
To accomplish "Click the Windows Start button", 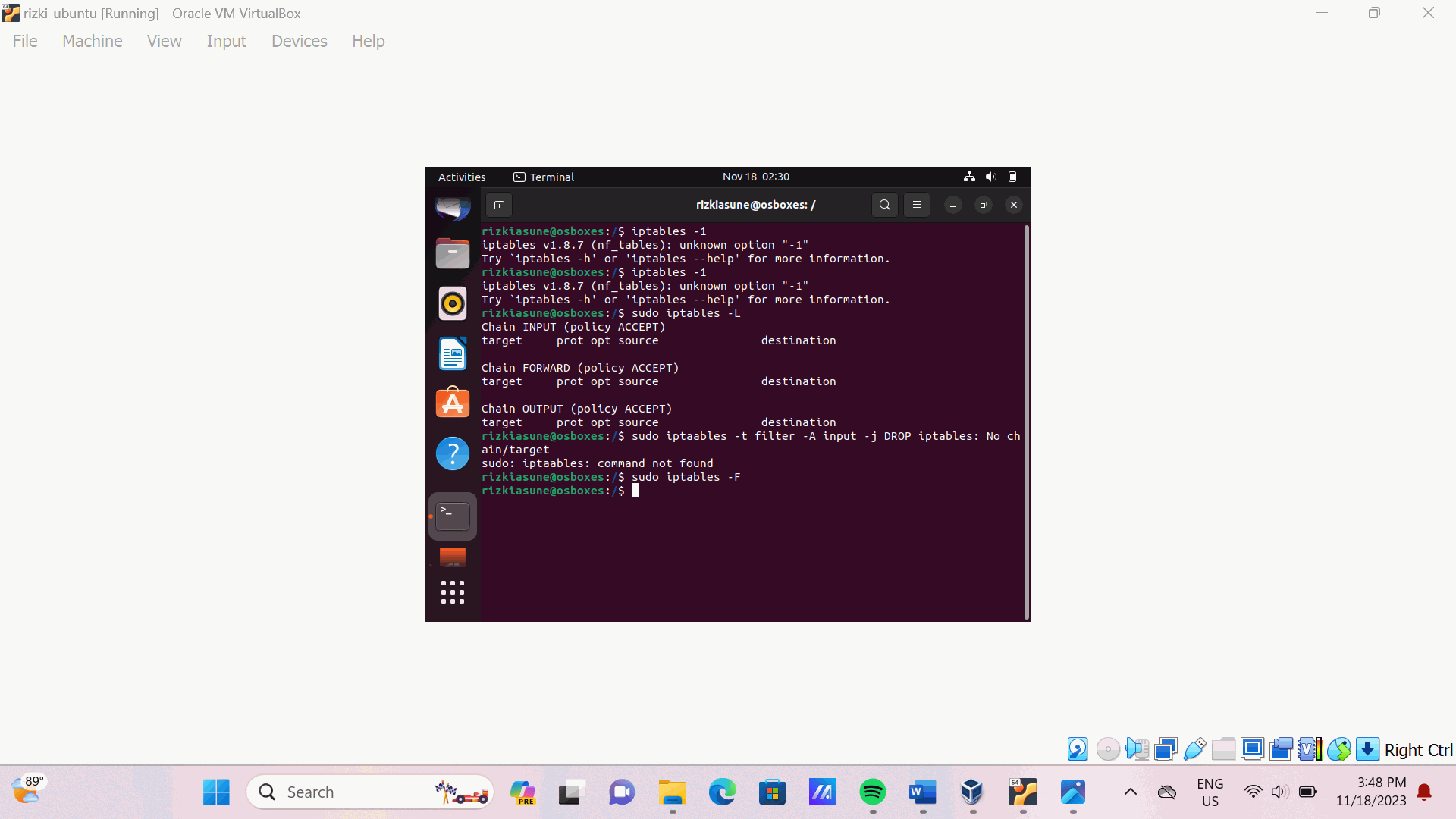I will (216, 792).
